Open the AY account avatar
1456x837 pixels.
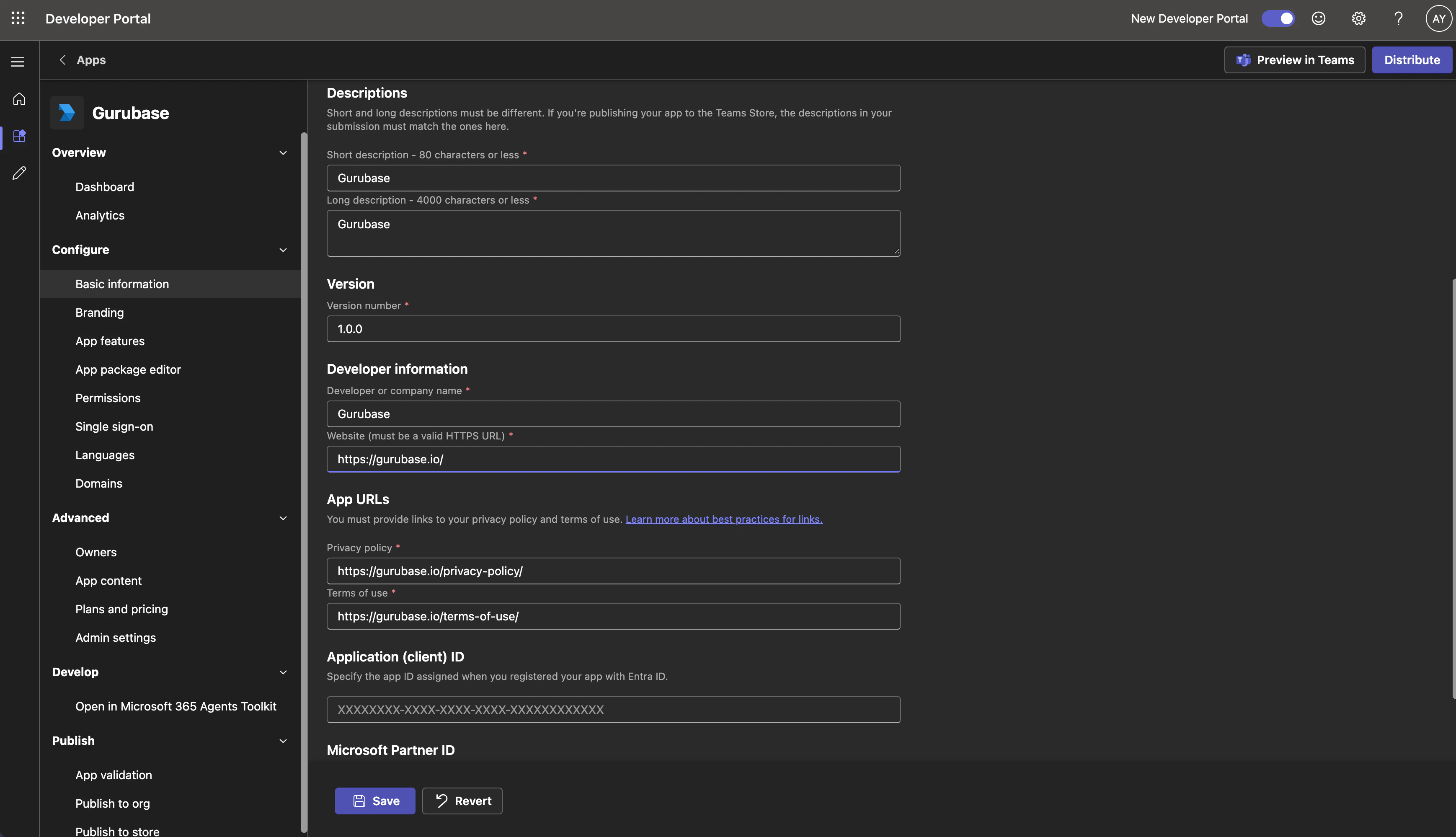pos(1439,18)
